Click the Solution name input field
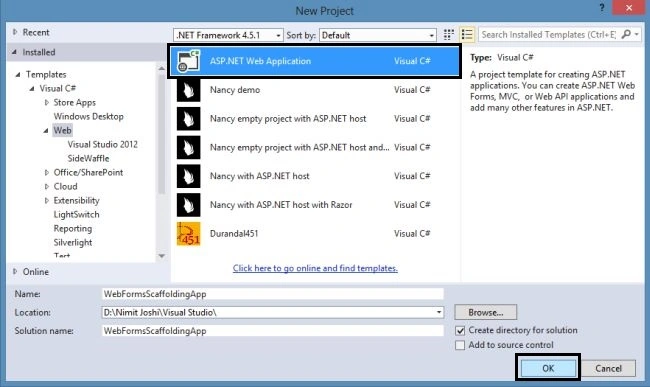The height and width of the screenshot is (387, 650). click(273, 331)
